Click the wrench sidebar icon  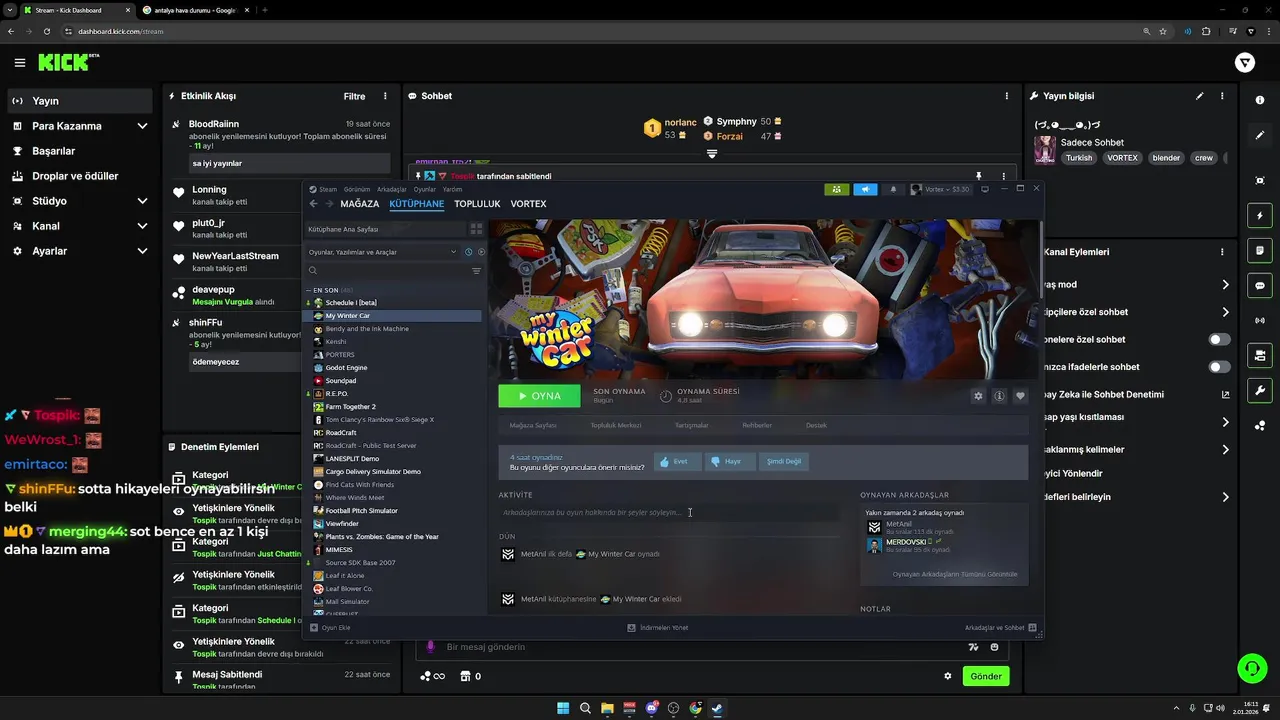(x=1260, y=390)
